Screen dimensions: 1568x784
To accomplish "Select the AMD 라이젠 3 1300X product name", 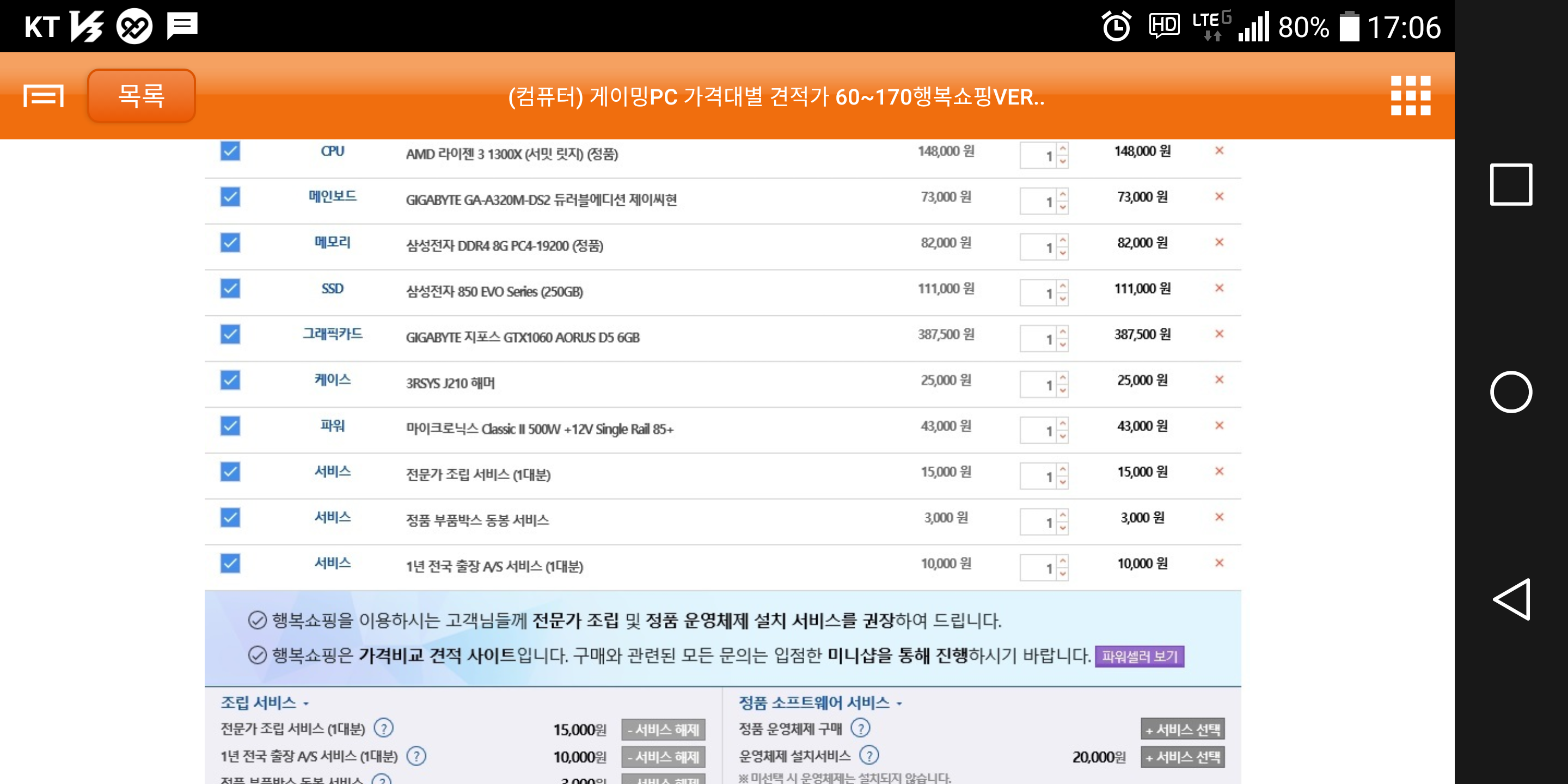I will click(x=512, y=154).
